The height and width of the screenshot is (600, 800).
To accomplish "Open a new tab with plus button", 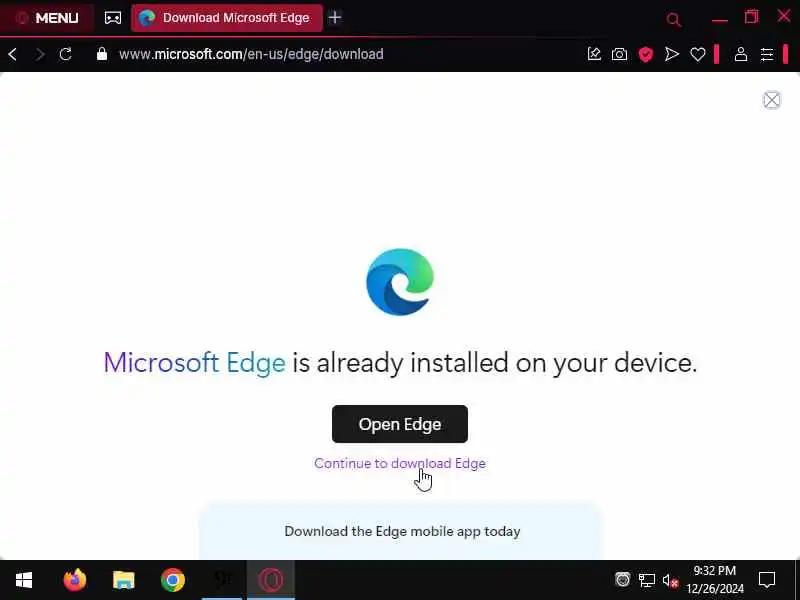I will (335, 18).
